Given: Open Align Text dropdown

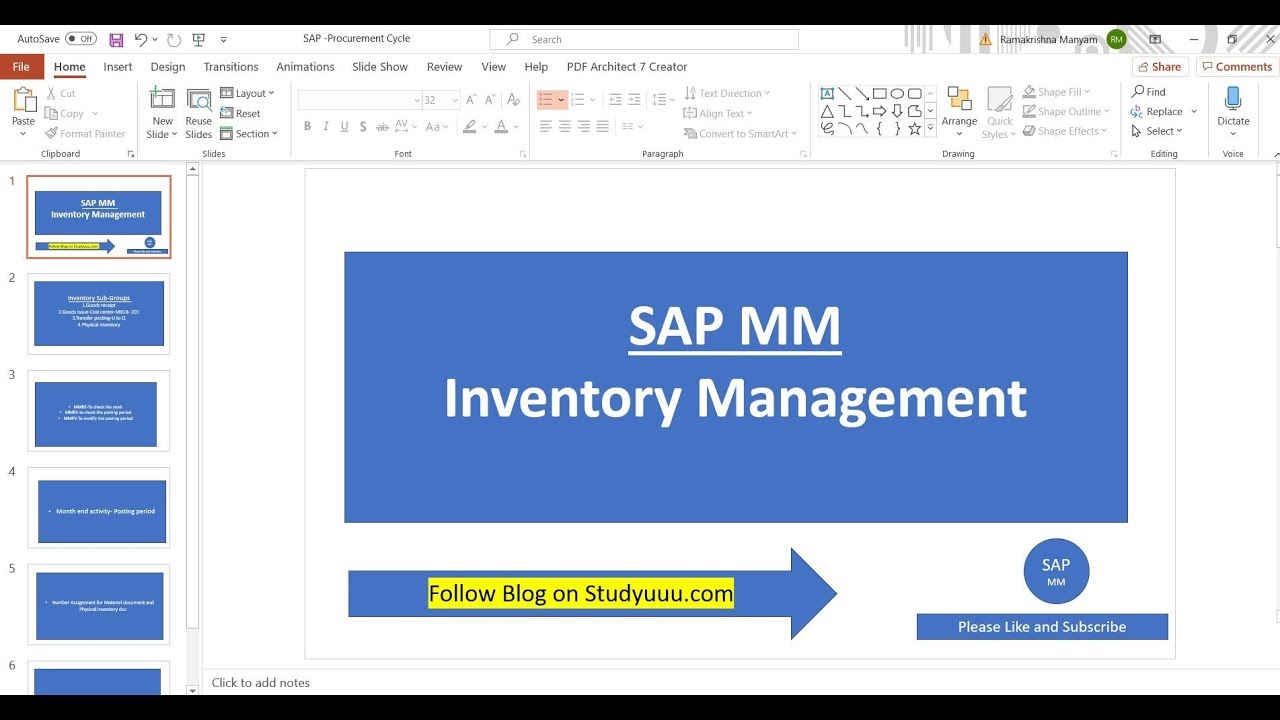Looking at the screenshot, I should pos(719,113).
